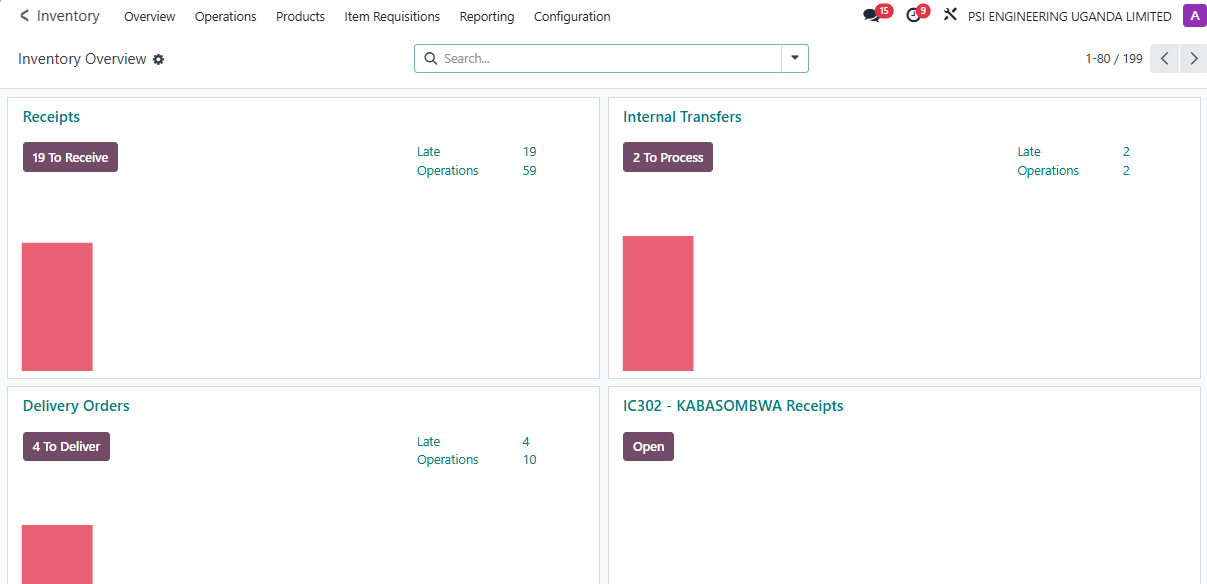The image size is (1207, 584).
Task: Click the debug tools wrench icon
Action: tap(950, 16)
